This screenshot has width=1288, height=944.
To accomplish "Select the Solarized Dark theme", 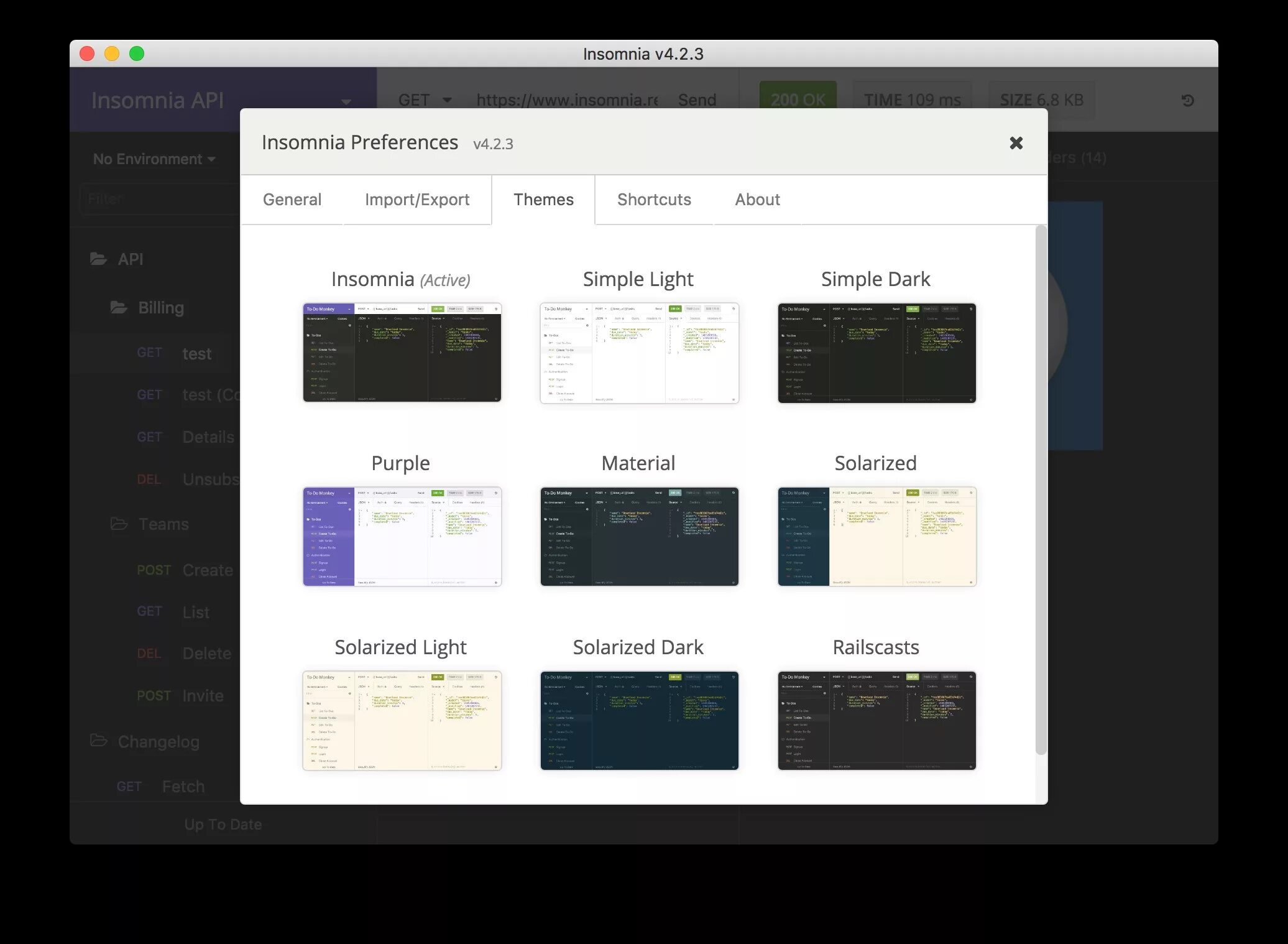I will tap(639, 720).
